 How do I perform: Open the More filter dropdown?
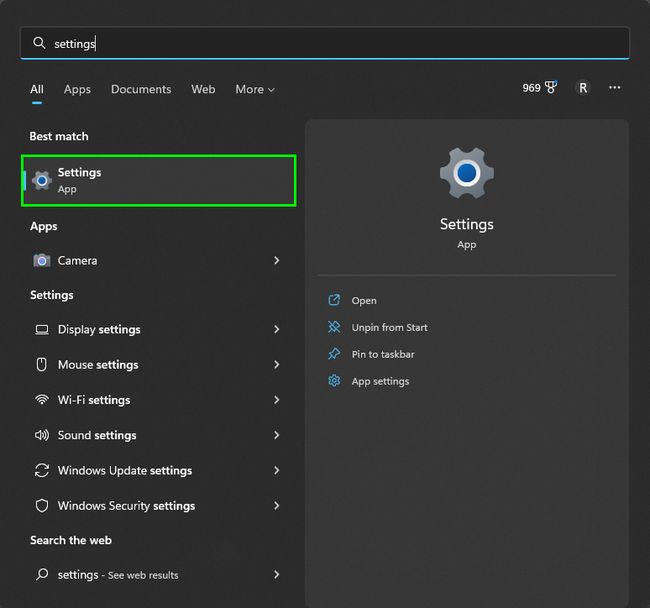pyautogui.click(x=254, y=89)
